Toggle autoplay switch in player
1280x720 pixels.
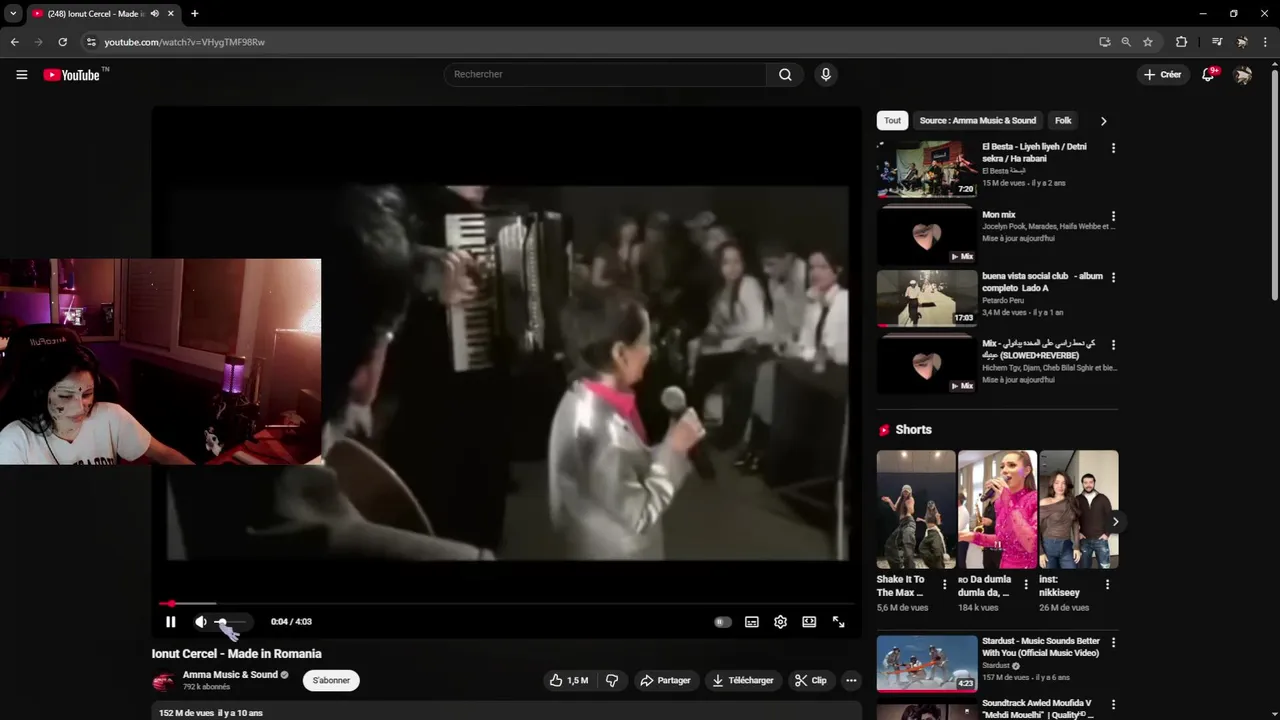tap(722, 622)
